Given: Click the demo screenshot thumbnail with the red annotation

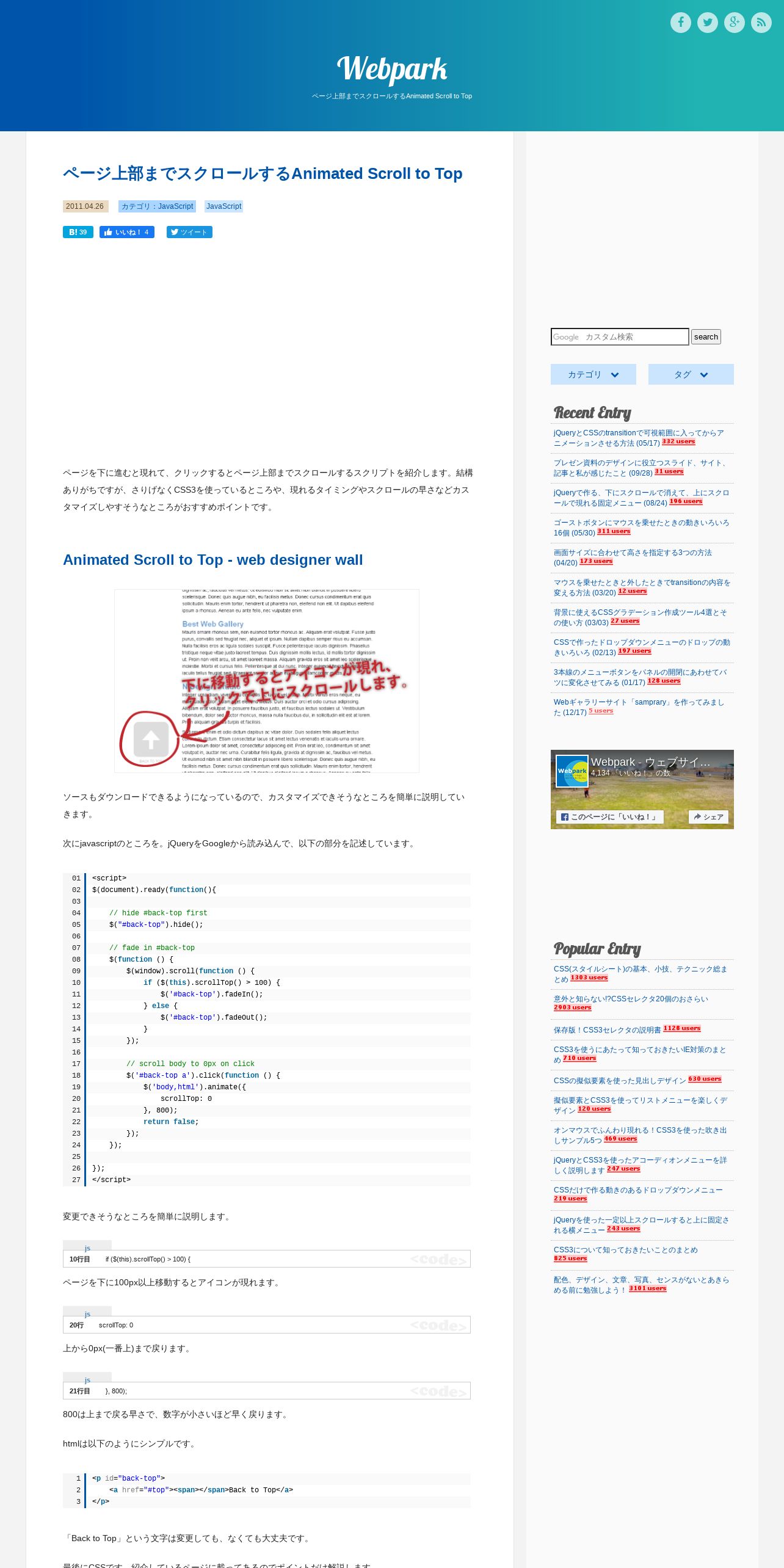Looking at the screenshot, I should pos(267,681).
